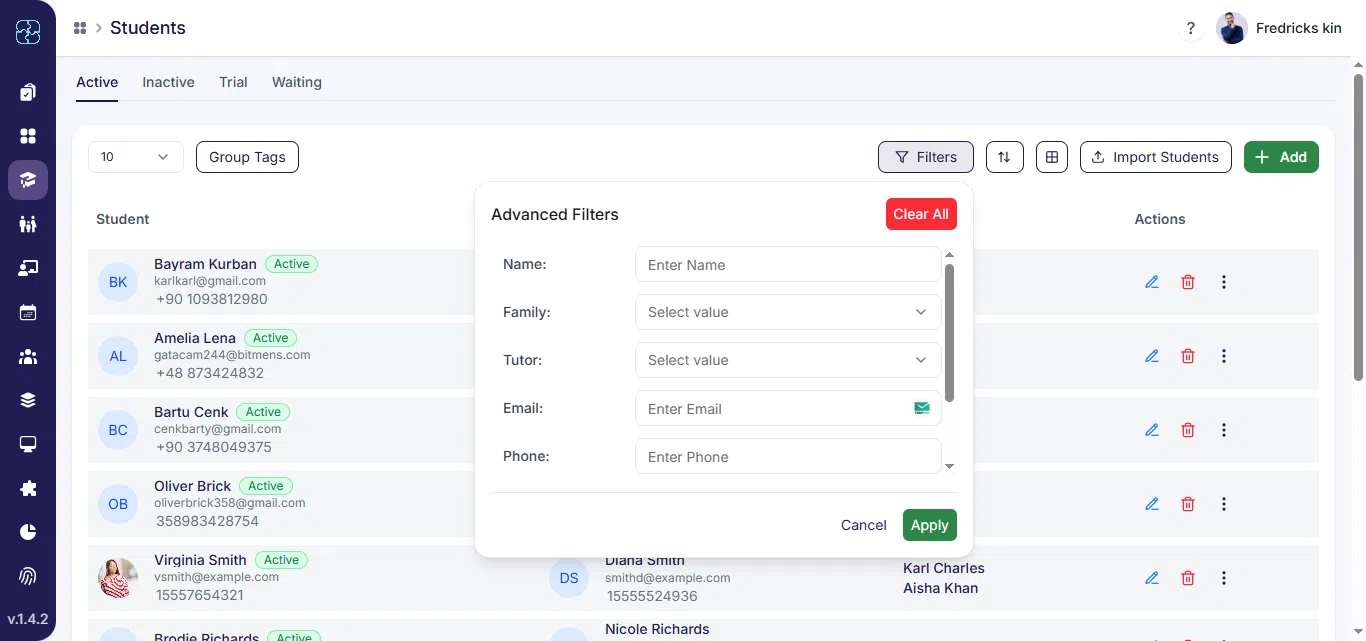Click the Bayram Kurban student name
Viewport: 1366px width, 641px height.
click(205, 264)
